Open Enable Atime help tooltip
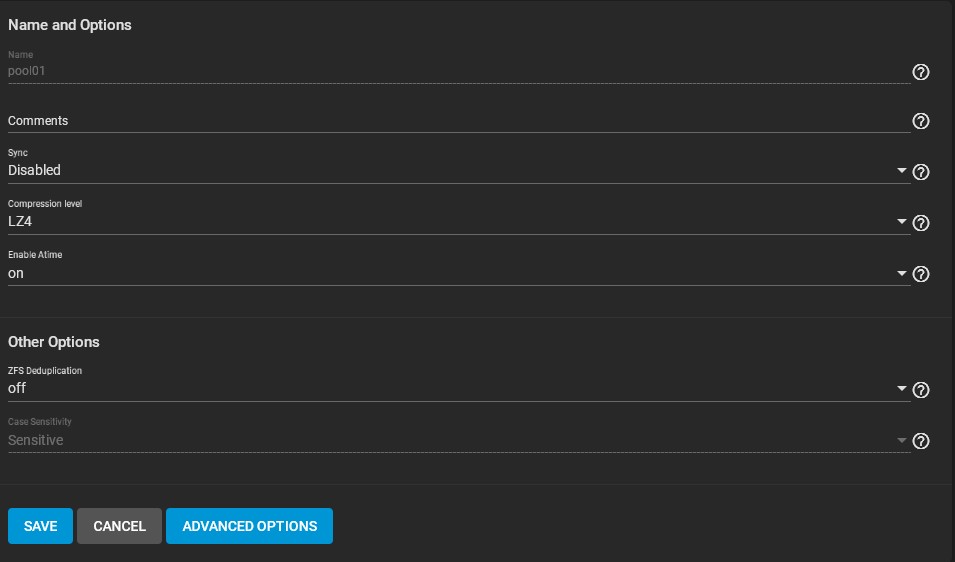The width and height of the screenshot is (955, 562). click(920, 274)
